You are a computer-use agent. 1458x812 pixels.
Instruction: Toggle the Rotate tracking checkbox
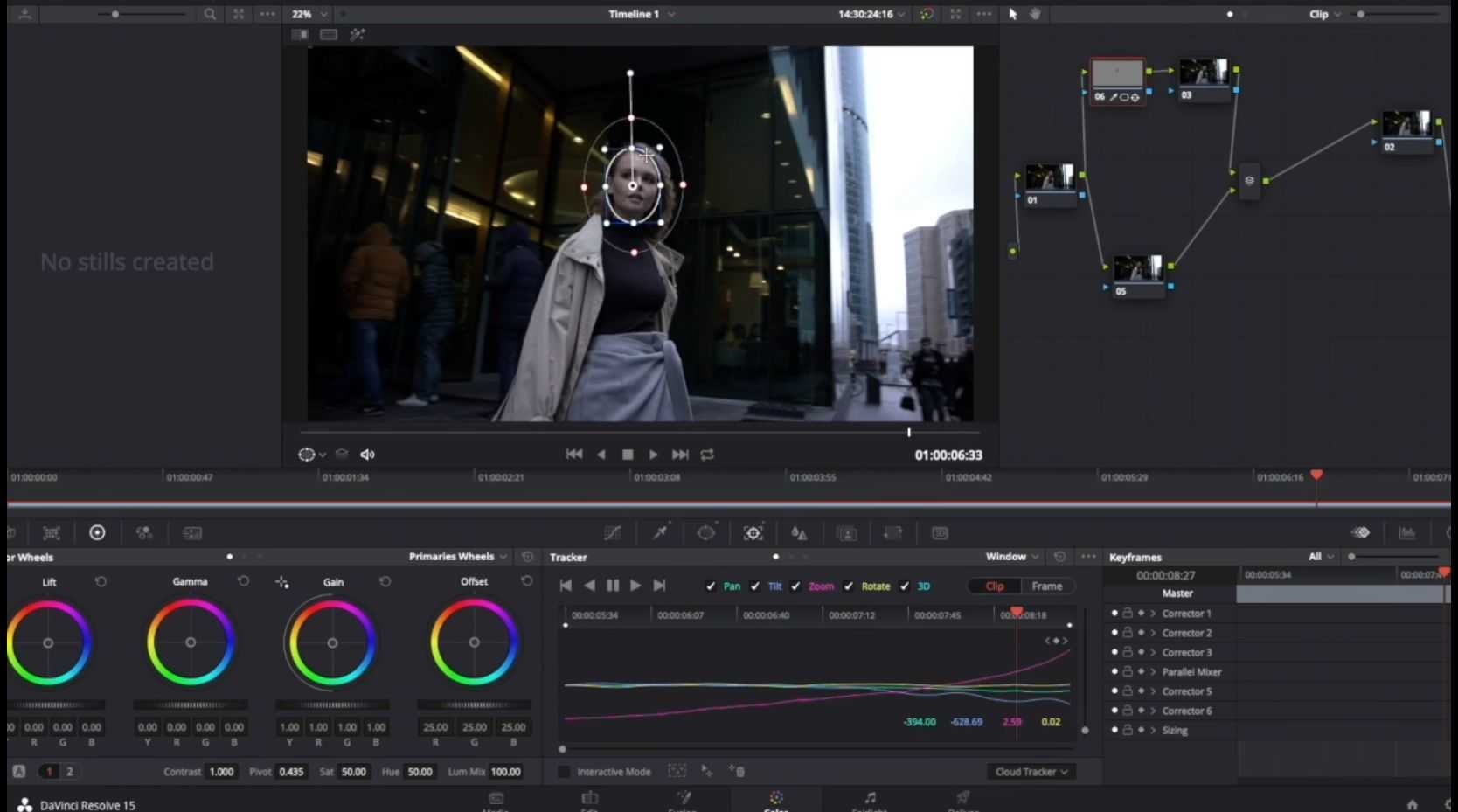click(849, 586)
